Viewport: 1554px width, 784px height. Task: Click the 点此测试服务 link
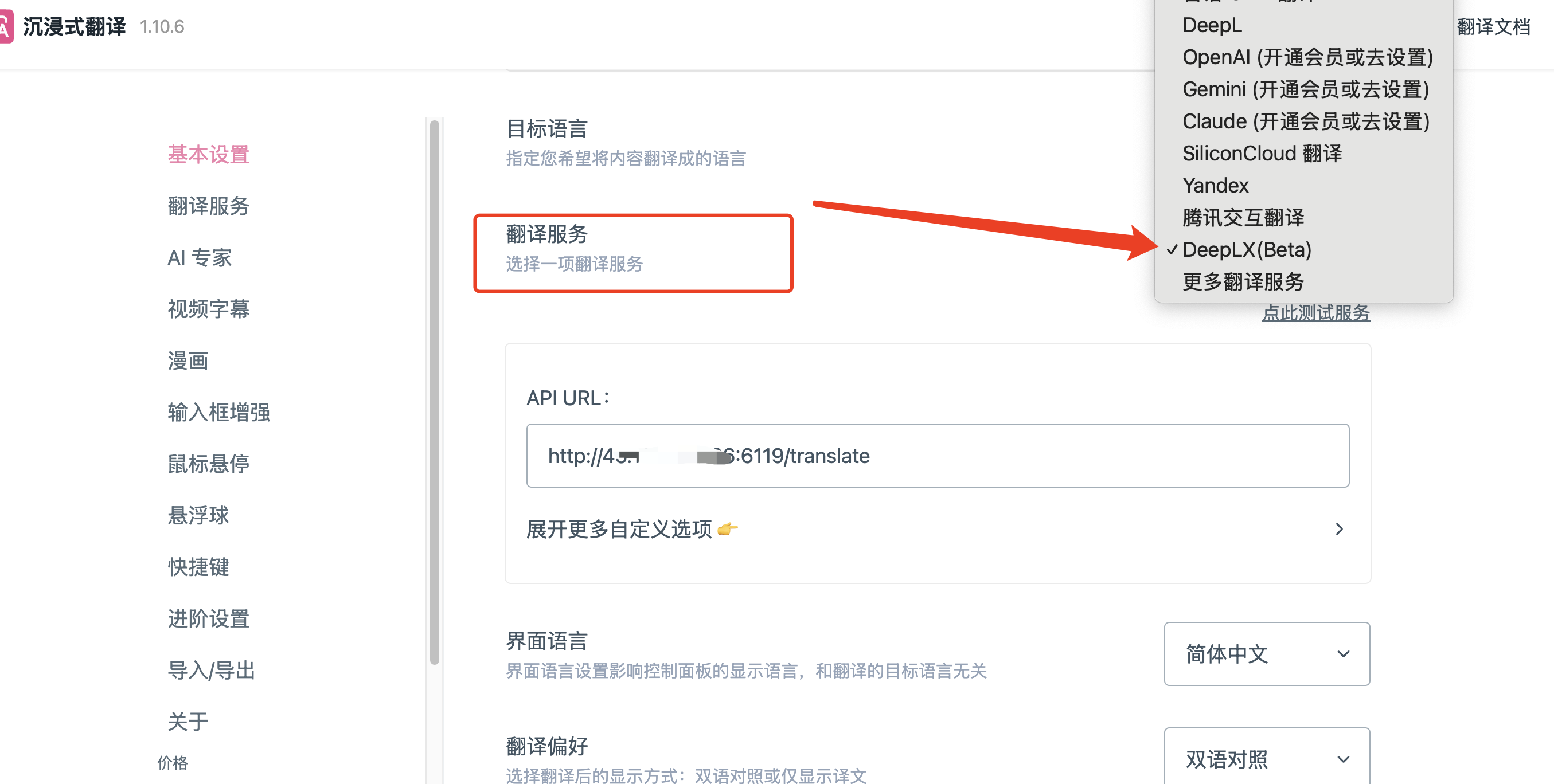[1315, 313]
